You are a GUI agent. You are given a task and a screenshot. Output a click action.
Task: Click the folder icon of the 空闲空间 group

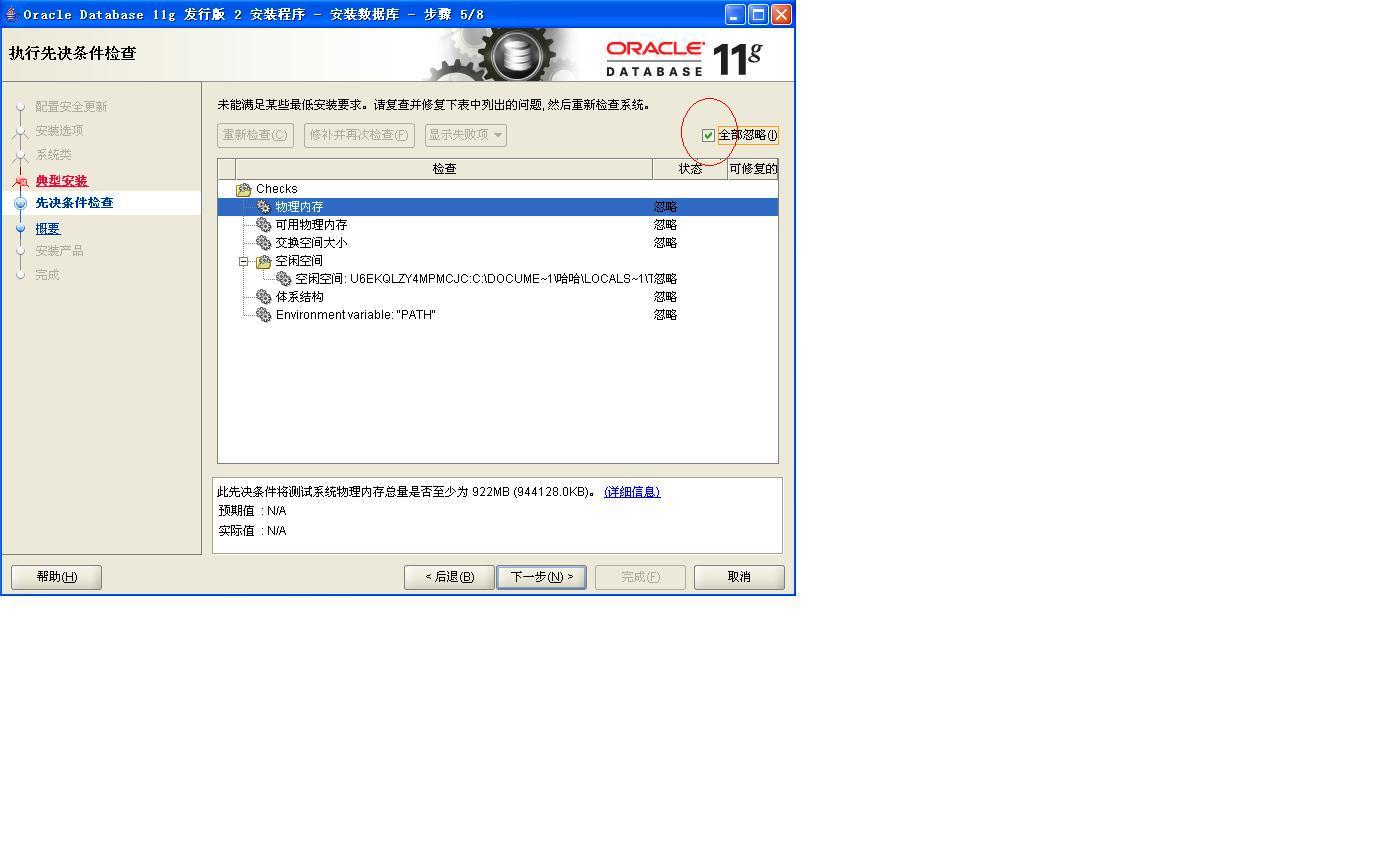coord(264,261)
